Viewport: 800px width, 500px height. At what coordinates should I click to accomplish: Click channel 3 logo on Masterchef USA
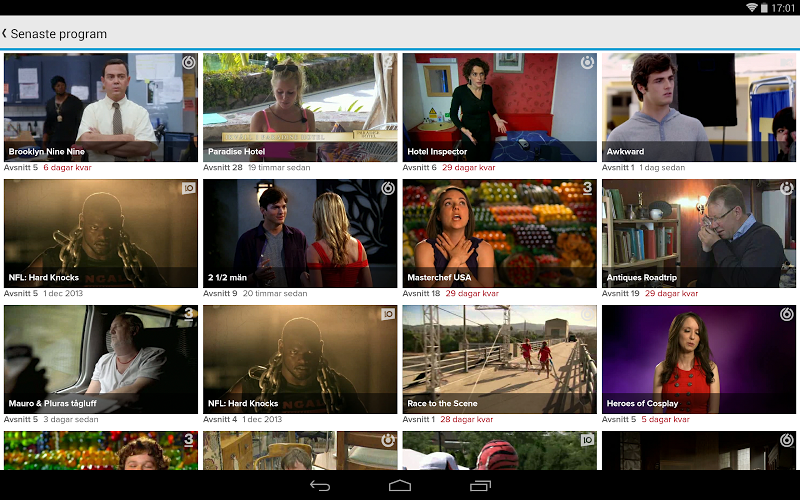coord(588,188)
